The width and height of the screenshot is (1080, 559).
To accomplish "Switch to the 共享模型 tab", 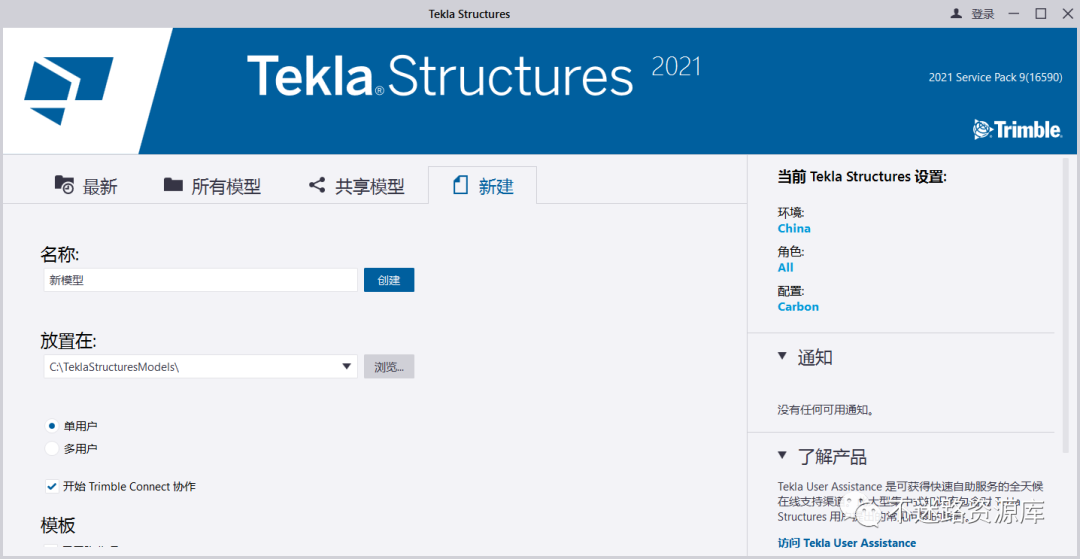I will [356, 186].
